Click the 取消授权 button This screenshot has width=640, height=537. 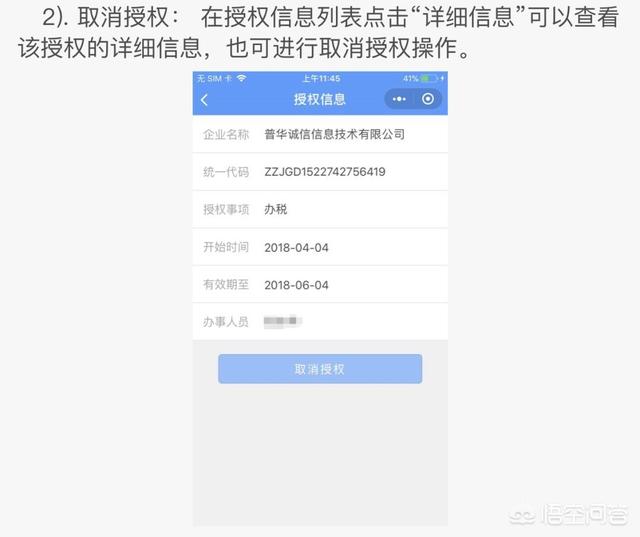[320, 369]
